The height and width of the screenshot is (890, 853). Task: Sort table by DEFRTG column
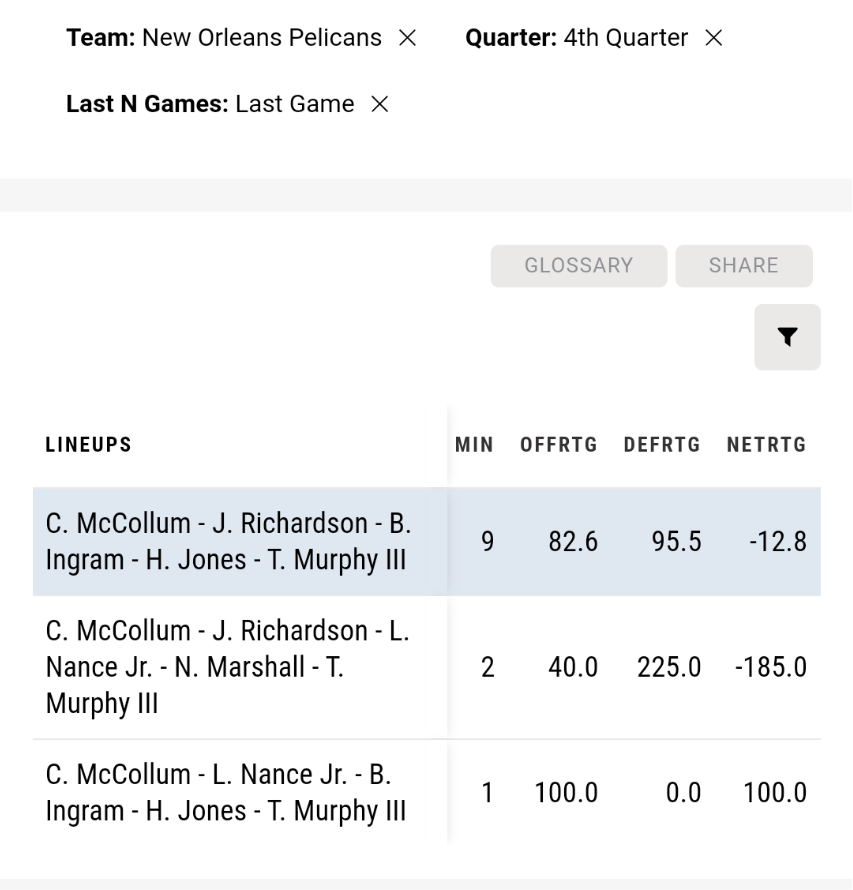click(x=662, y=444)
